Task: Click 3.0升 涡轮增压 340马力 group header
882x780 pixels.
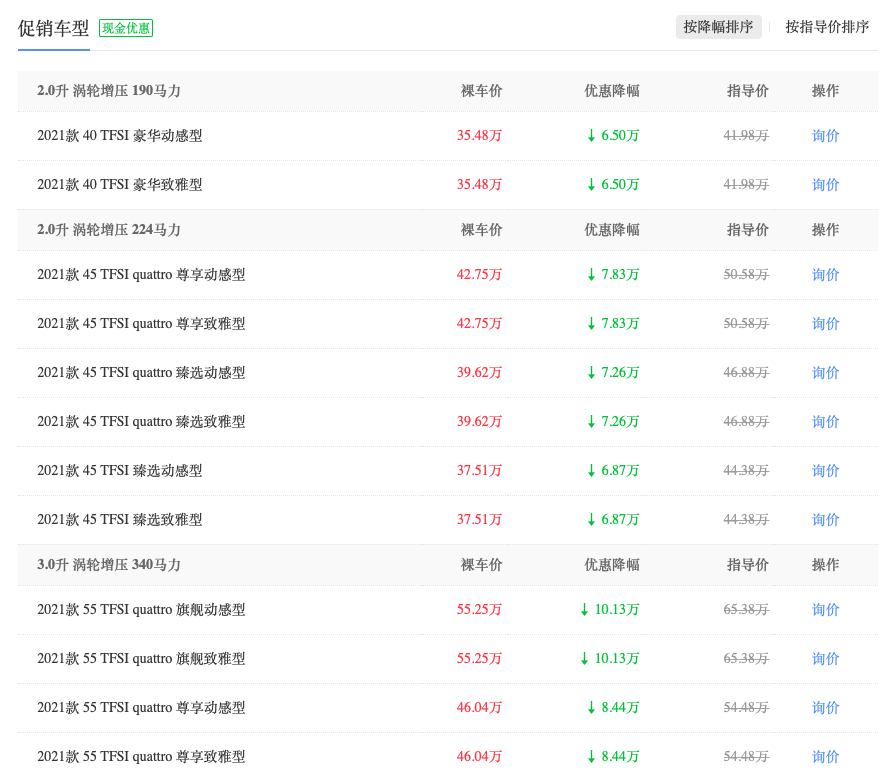Action: 109,565
